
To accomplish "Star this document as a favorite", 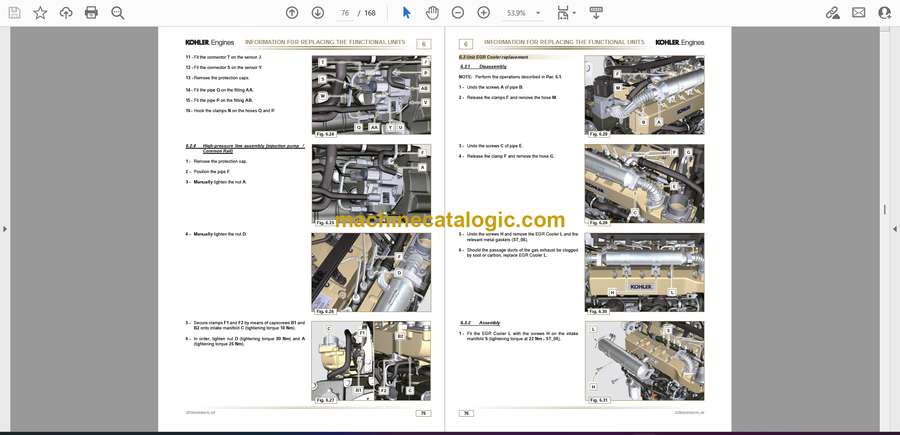I will 40,13.
